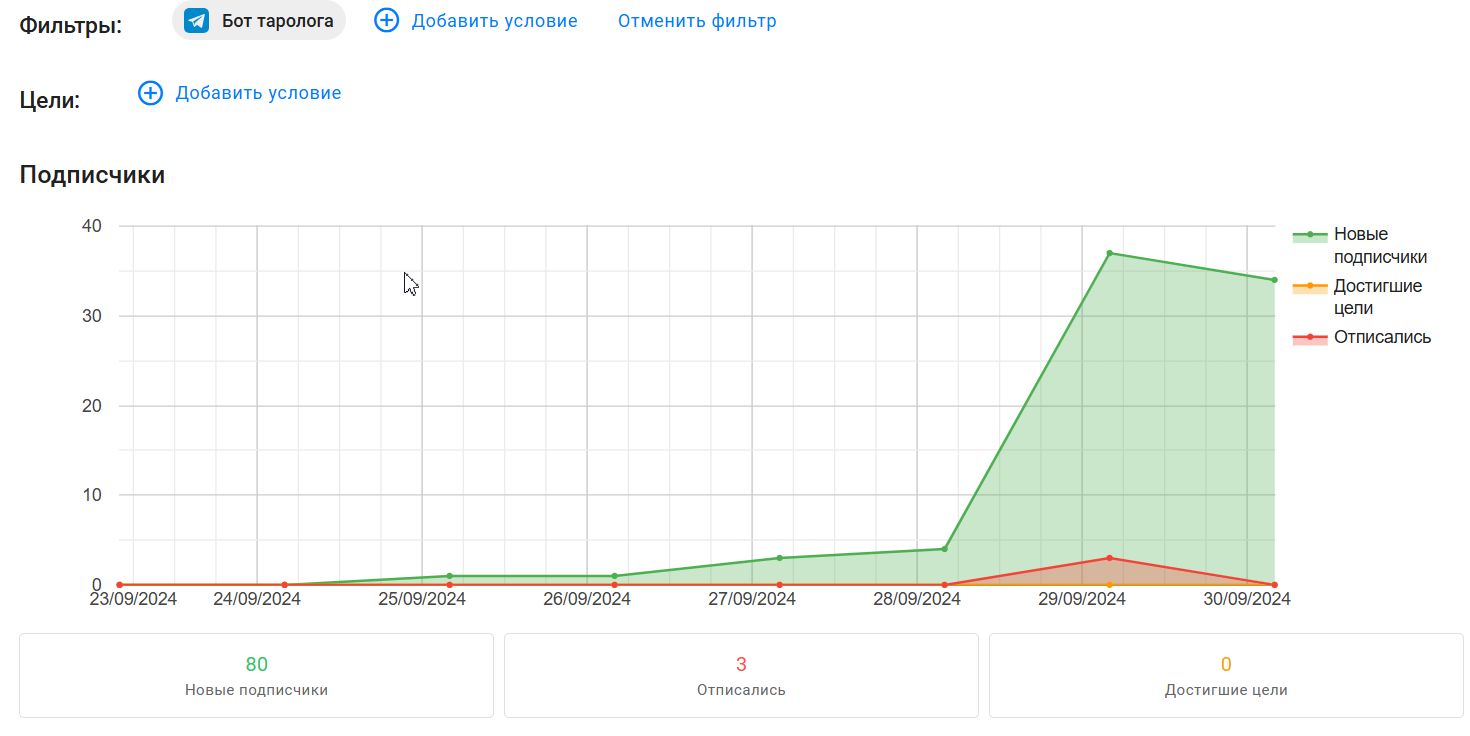Click orange legend swatch for Достигшие цели
Viewport: 1470px width, 736px height.
[x=1310, y=287]
